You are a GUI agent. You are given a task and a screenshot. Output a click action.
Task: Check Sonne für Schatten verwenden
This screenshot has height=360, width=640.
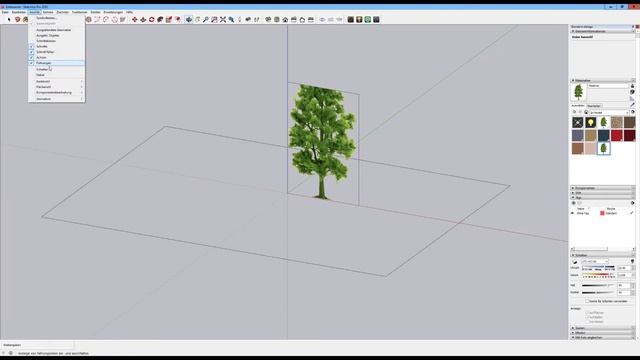click(587, 301)
